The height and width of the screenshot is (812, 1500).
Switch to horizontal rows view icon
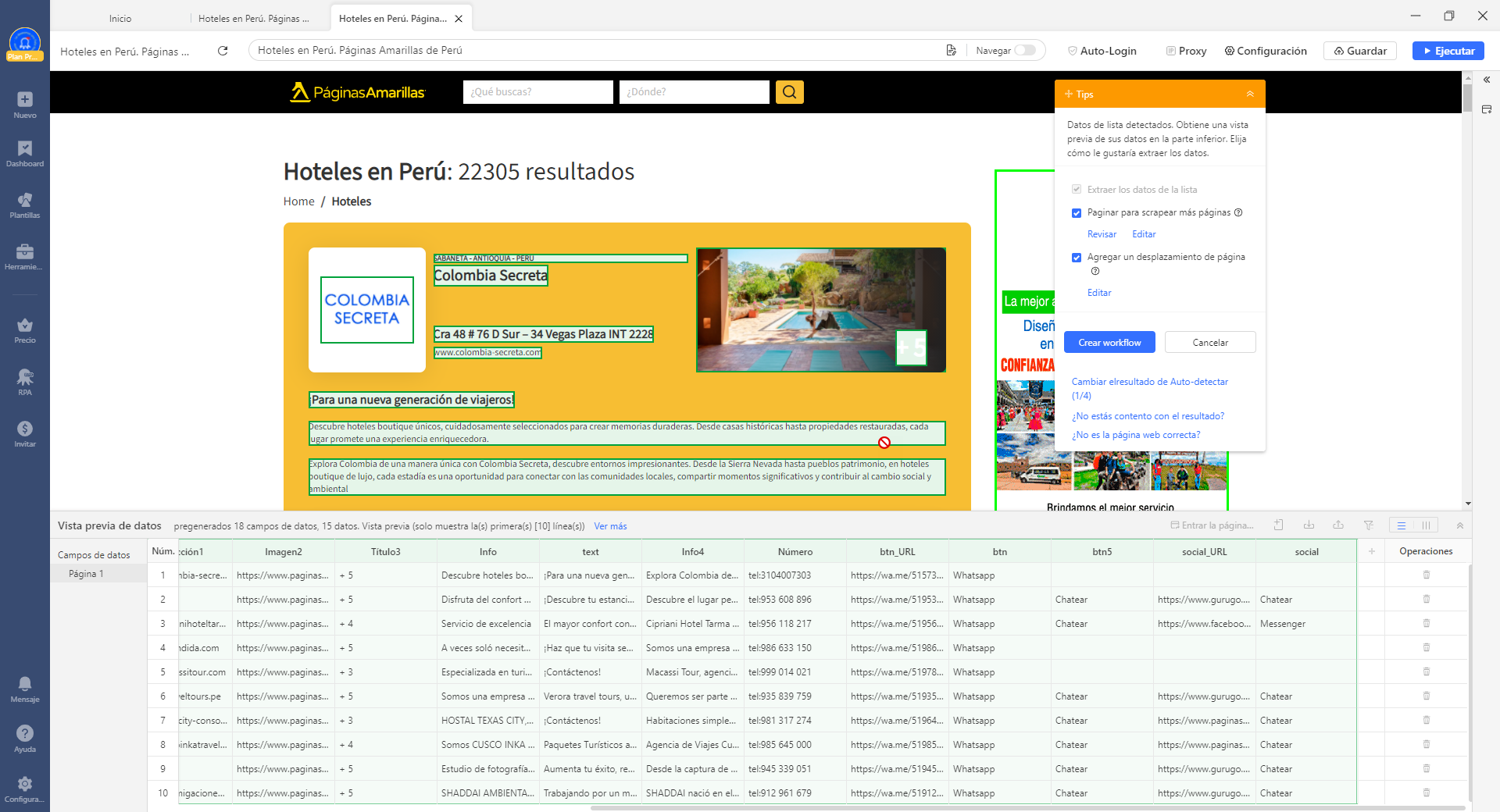tap(1402, 525)
